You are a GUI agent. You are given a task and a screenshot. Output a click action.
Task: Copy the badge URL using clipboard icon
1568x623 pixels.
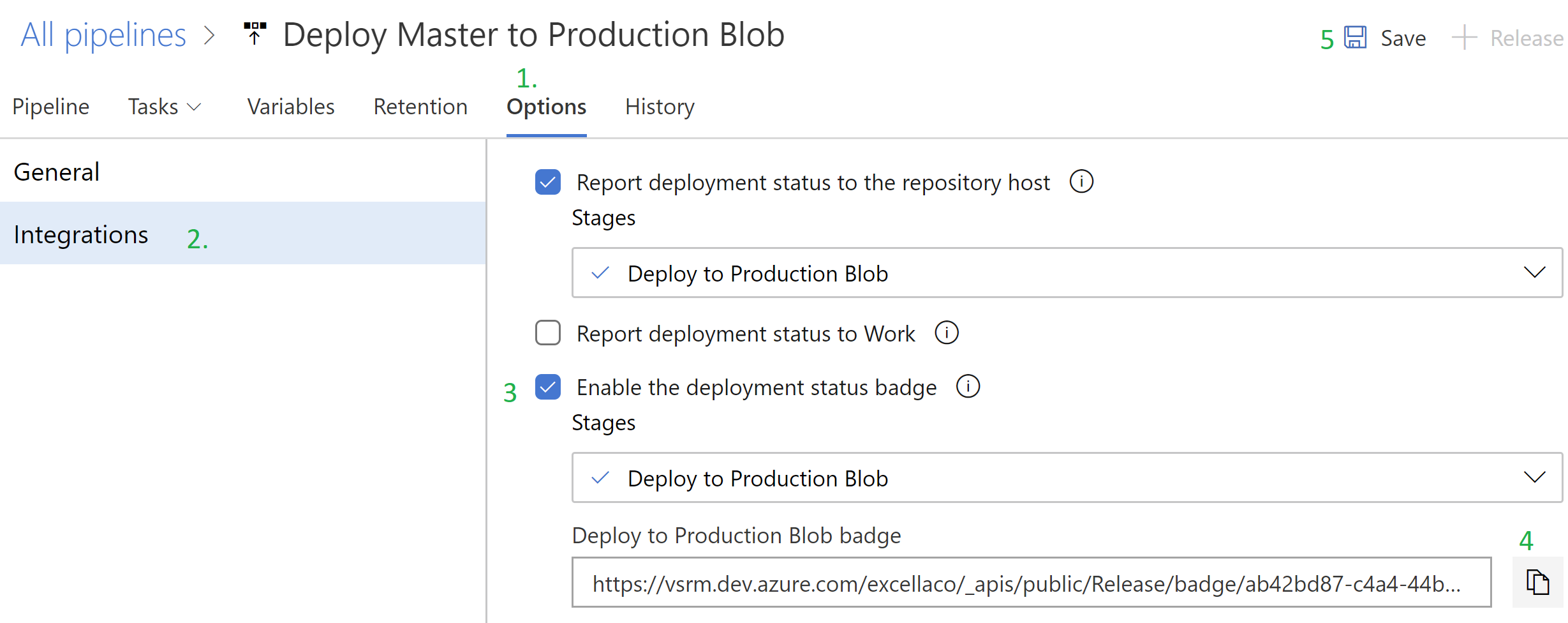[x=1537, y=582]
